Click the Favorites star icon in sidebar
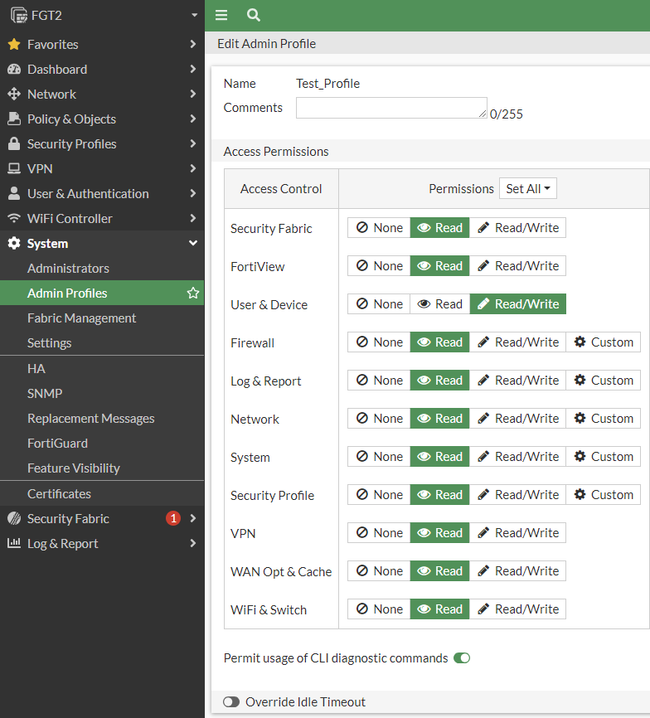Viewport: 650px width, 718px height. point(14,44)
